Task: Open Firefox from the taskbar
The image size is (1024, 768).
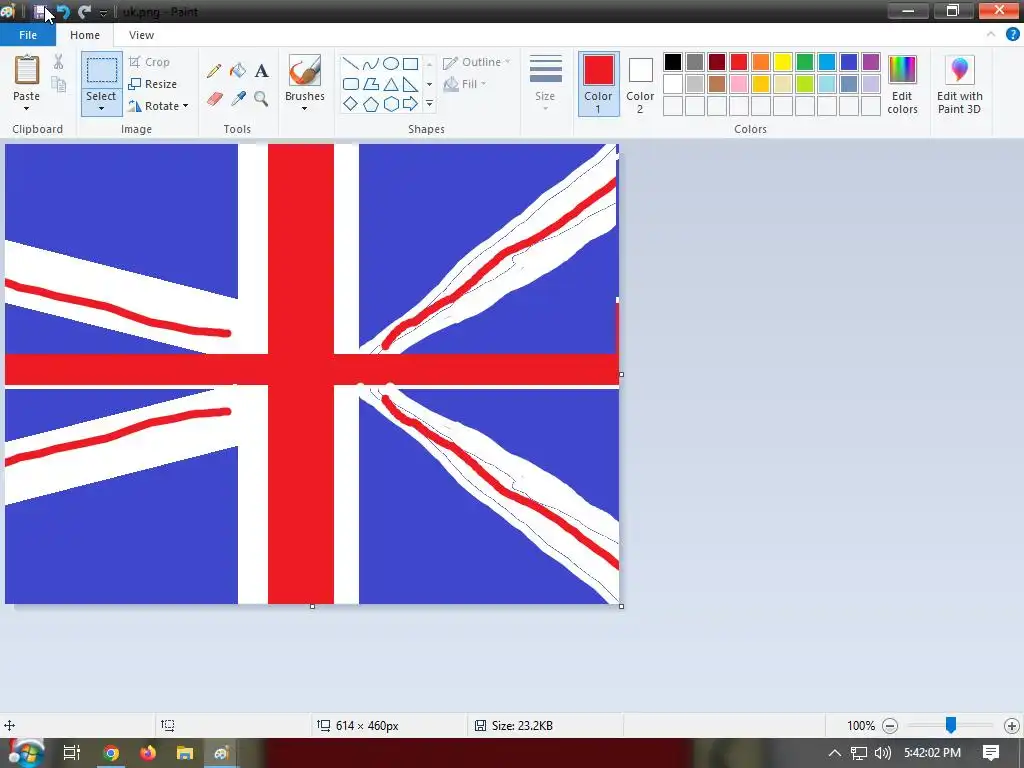Action: point(148,753)
